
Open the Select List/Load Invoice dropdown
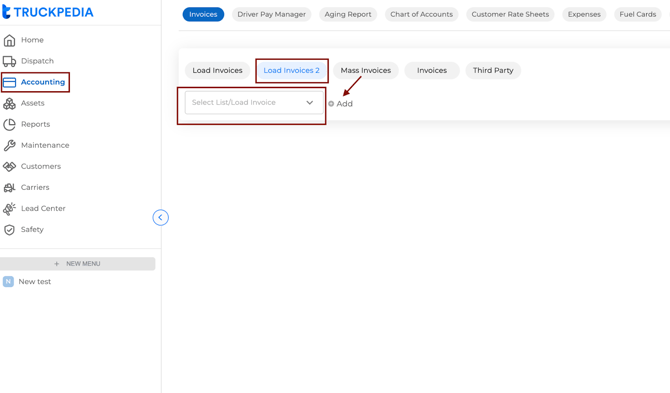coord(254,103)
